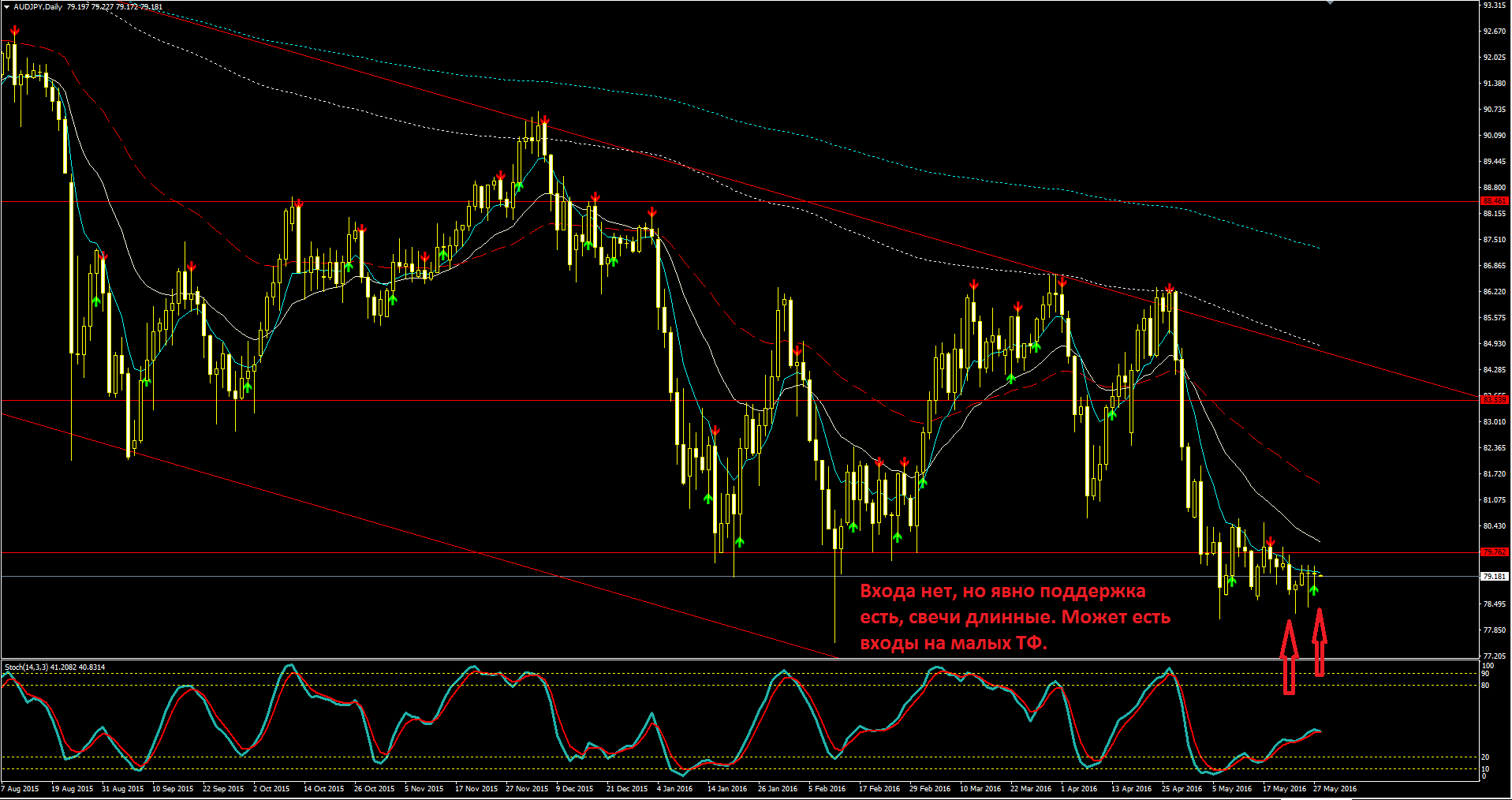This screenshot has height=800, width=1512.
Task: Click the 22 Sep 2015 date label
Action: coord(223,789)
